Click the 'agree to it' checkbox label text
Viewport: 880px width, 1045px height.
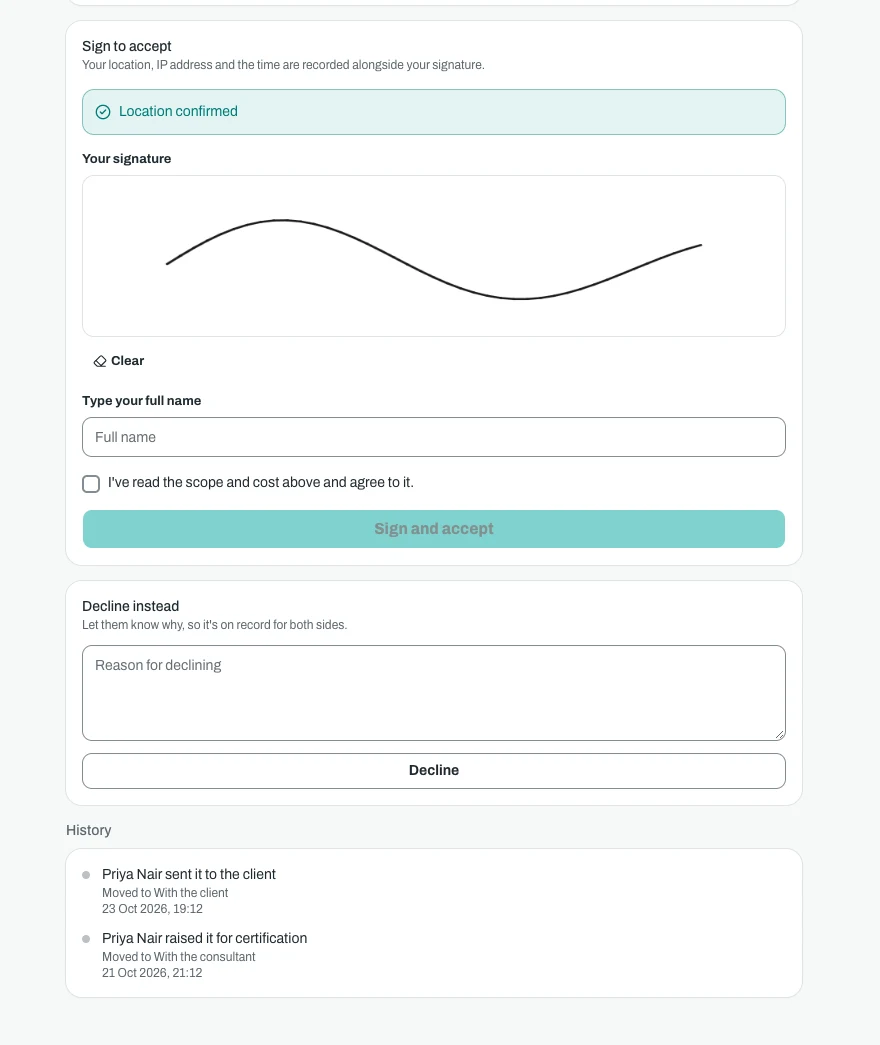click(261, 483)
